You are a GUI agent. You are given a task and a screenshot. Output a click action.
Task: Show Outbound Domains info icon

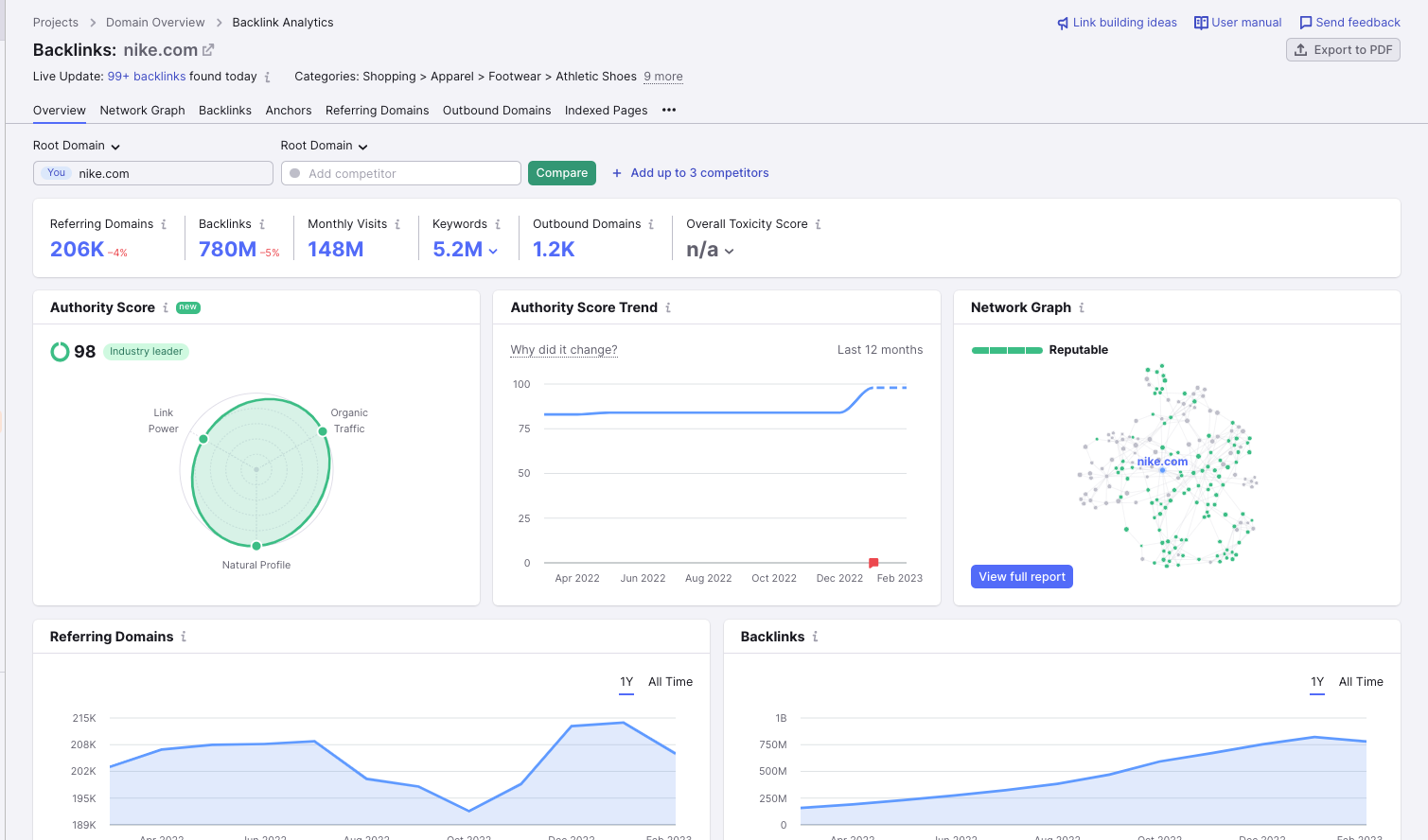tap(651, 224)
